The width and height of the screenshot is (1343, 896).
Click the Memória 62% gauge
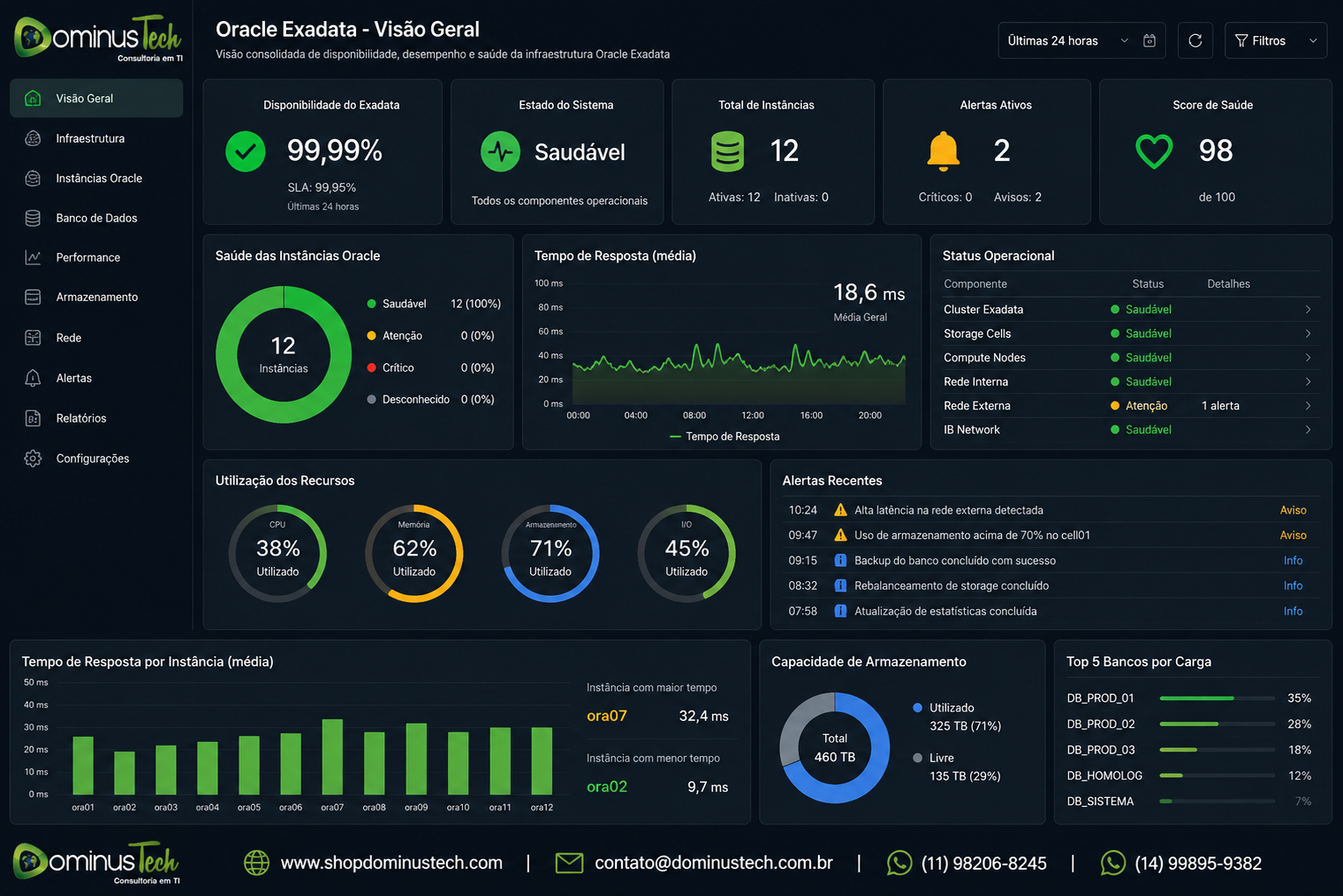414,553
